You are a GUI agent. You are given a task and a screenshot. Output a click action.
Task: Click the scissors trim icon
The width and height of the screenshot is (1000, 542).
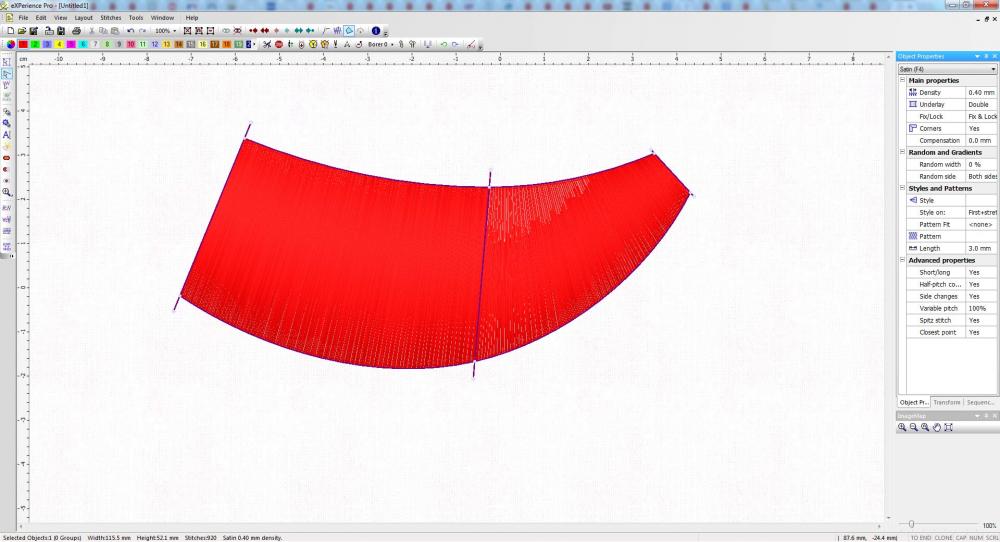[x=267, y=44]
